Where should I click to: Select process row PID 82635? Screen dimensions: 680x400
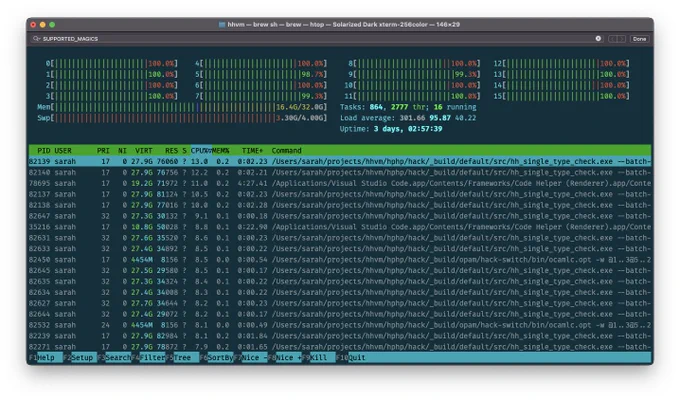340,281
